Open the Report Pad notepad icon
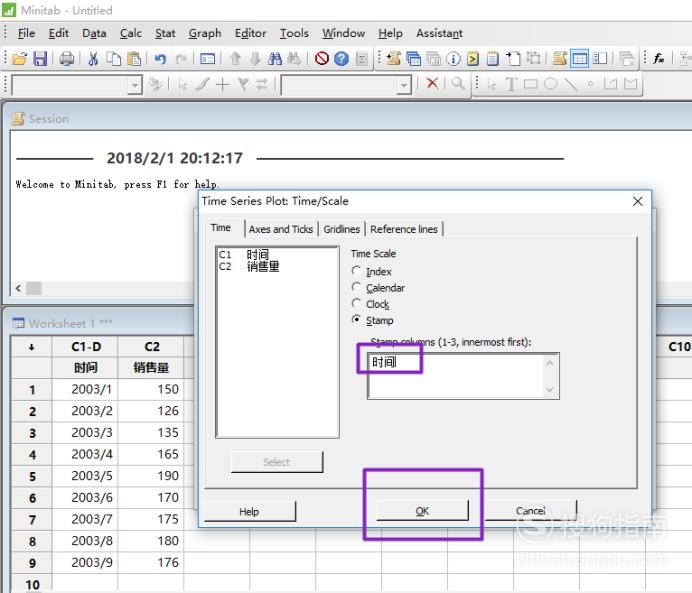This screenshot has height=593, width=692. [493, 59]
